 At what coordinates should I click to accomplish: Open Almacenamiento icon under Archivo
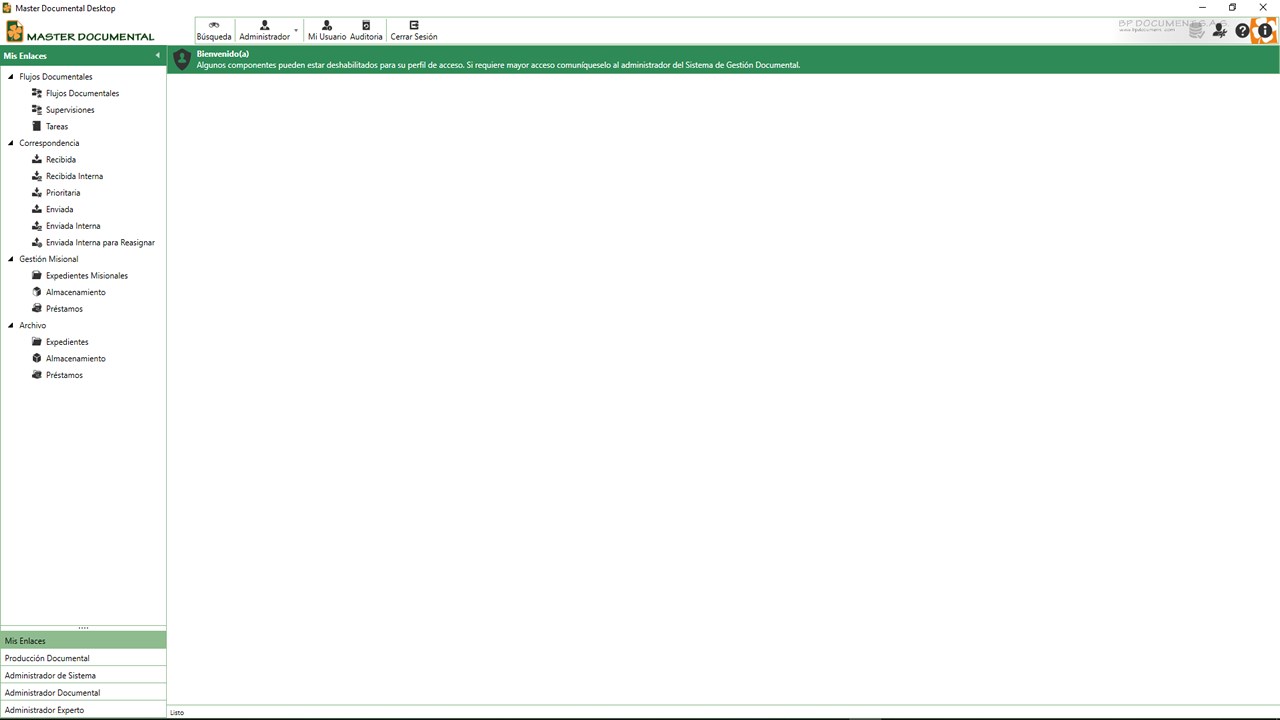pos(37,358)
